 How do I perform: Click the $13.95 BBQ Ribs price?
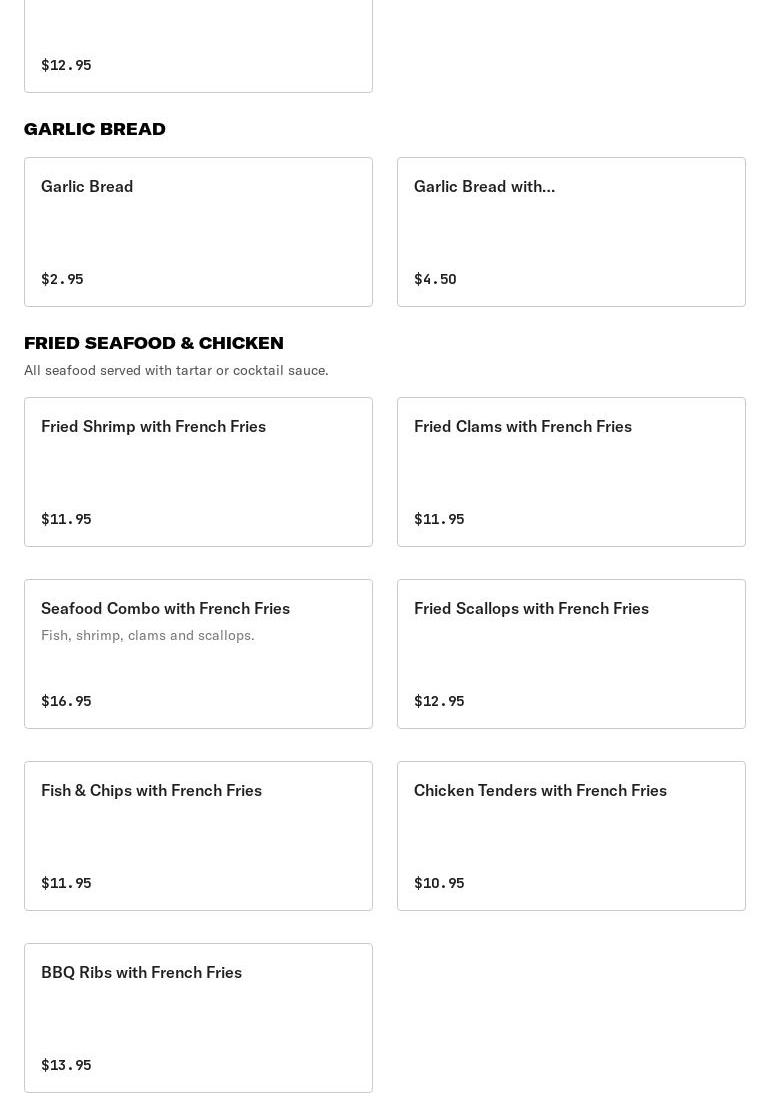pos(66,1065)
